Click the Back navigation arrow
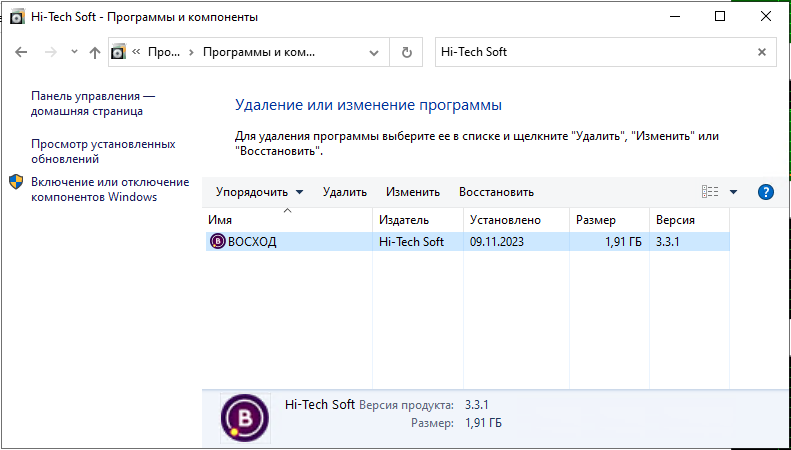Screen dimensions: 791x450 pos(22,53)
